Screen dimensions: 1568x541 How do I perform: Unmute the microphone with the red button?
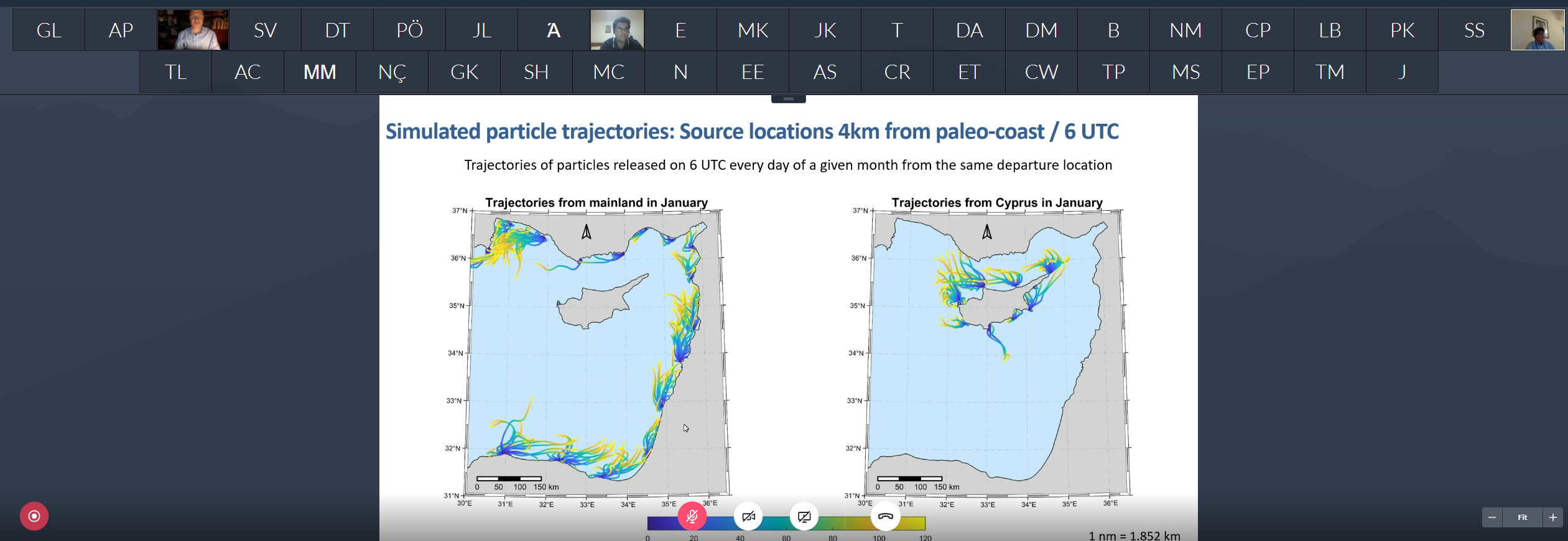(692, 516)
